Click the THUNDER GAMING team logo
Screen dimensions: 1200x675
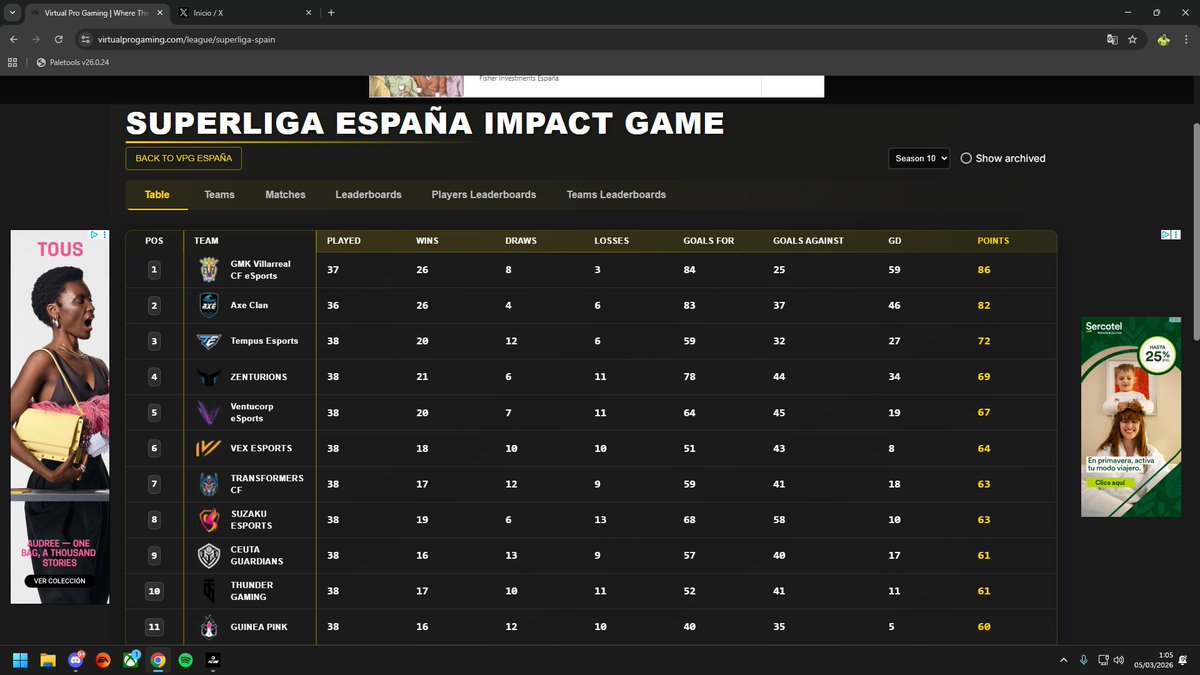(x=210, y=591)
